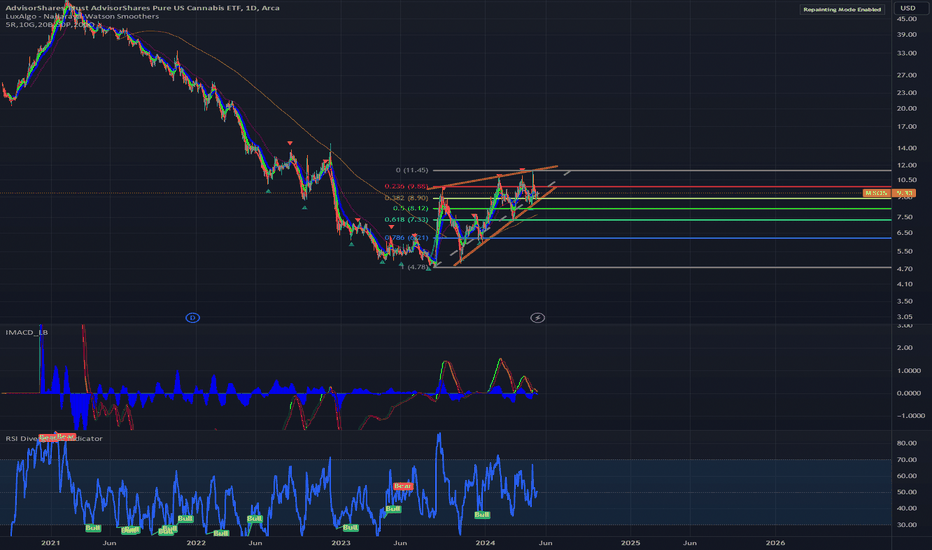Click the Fib level label 0.236 (9.88)

(406, 186)
